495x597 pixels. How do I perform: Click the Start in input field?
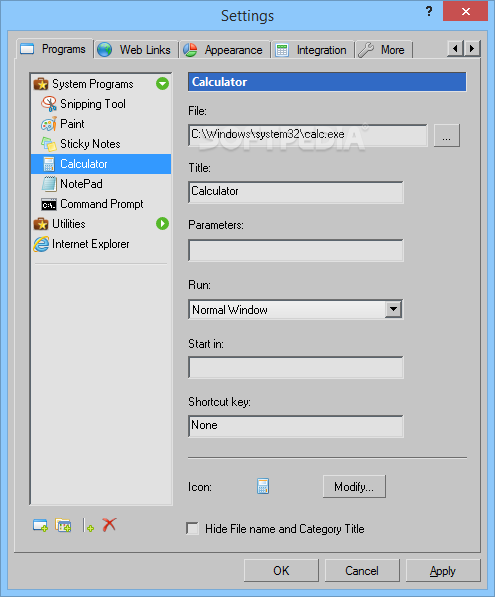coord(295,367)
